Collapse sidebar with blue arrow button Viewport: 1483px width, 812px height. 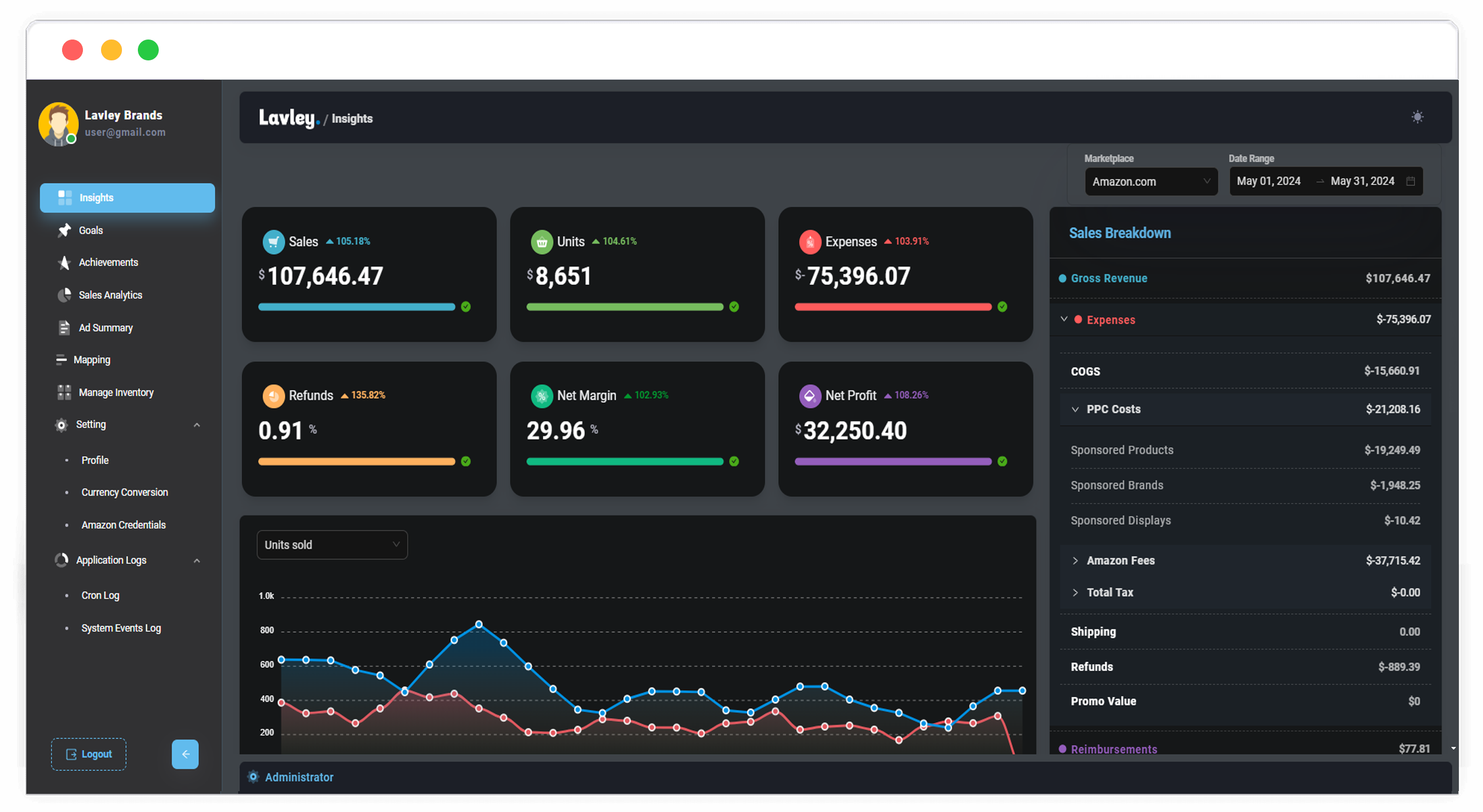185,754
